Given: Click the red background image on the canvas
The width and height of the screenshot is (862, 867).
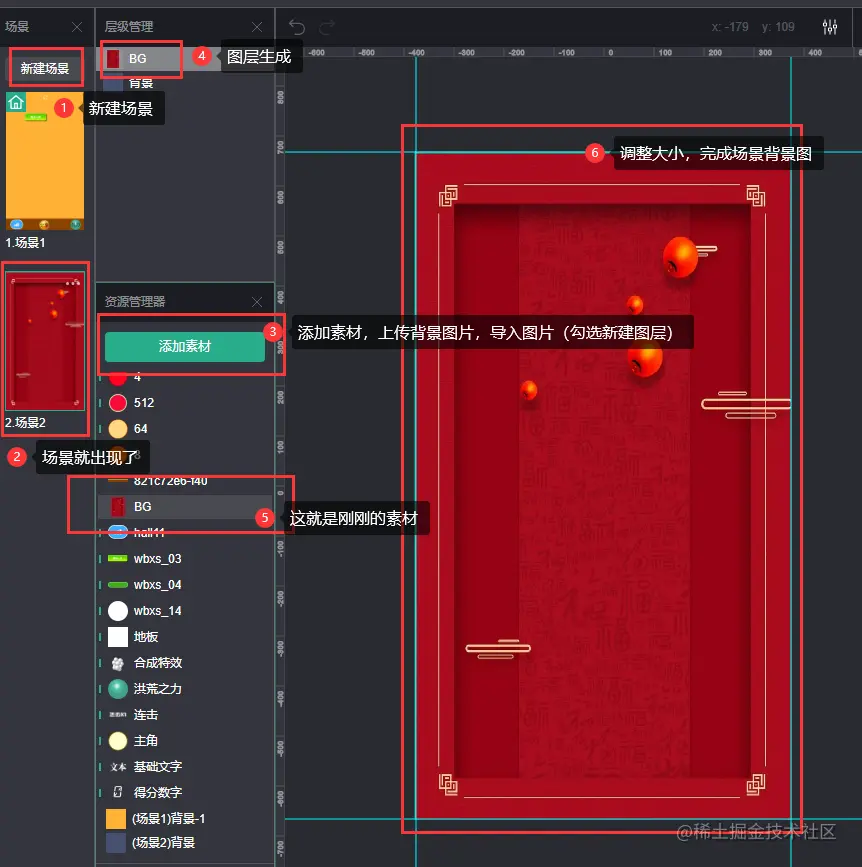Looking at the screenshot, I should click(x=603, y=486).
